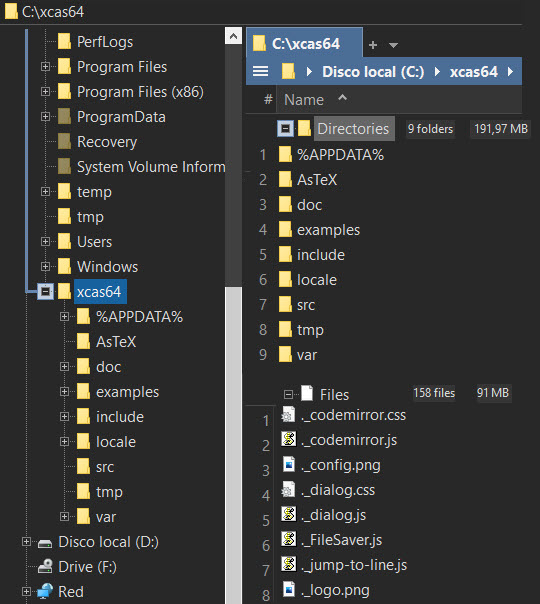Image resolution: width=540 pixels, height=604 pixels.
Task: Sort by Name column header
Action: [400, 99]
